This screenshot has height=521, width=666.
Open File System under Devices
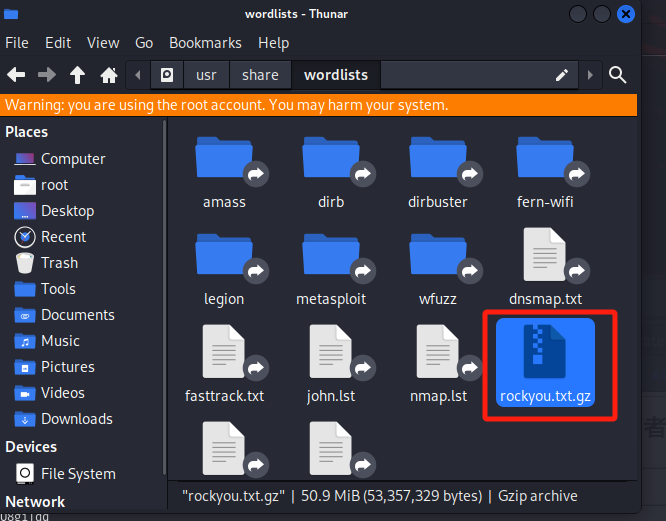[x=65, y=474]
